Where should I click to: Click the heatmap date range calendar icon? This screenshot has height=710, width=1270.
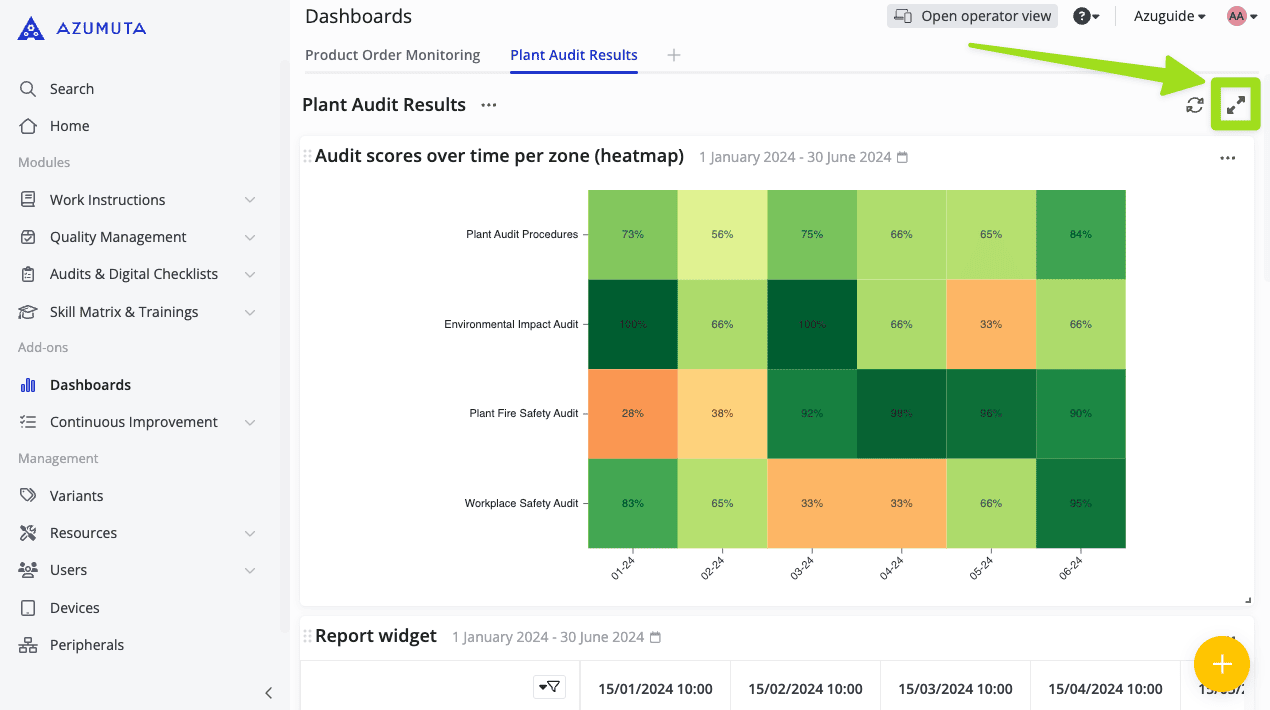[902, 158]
